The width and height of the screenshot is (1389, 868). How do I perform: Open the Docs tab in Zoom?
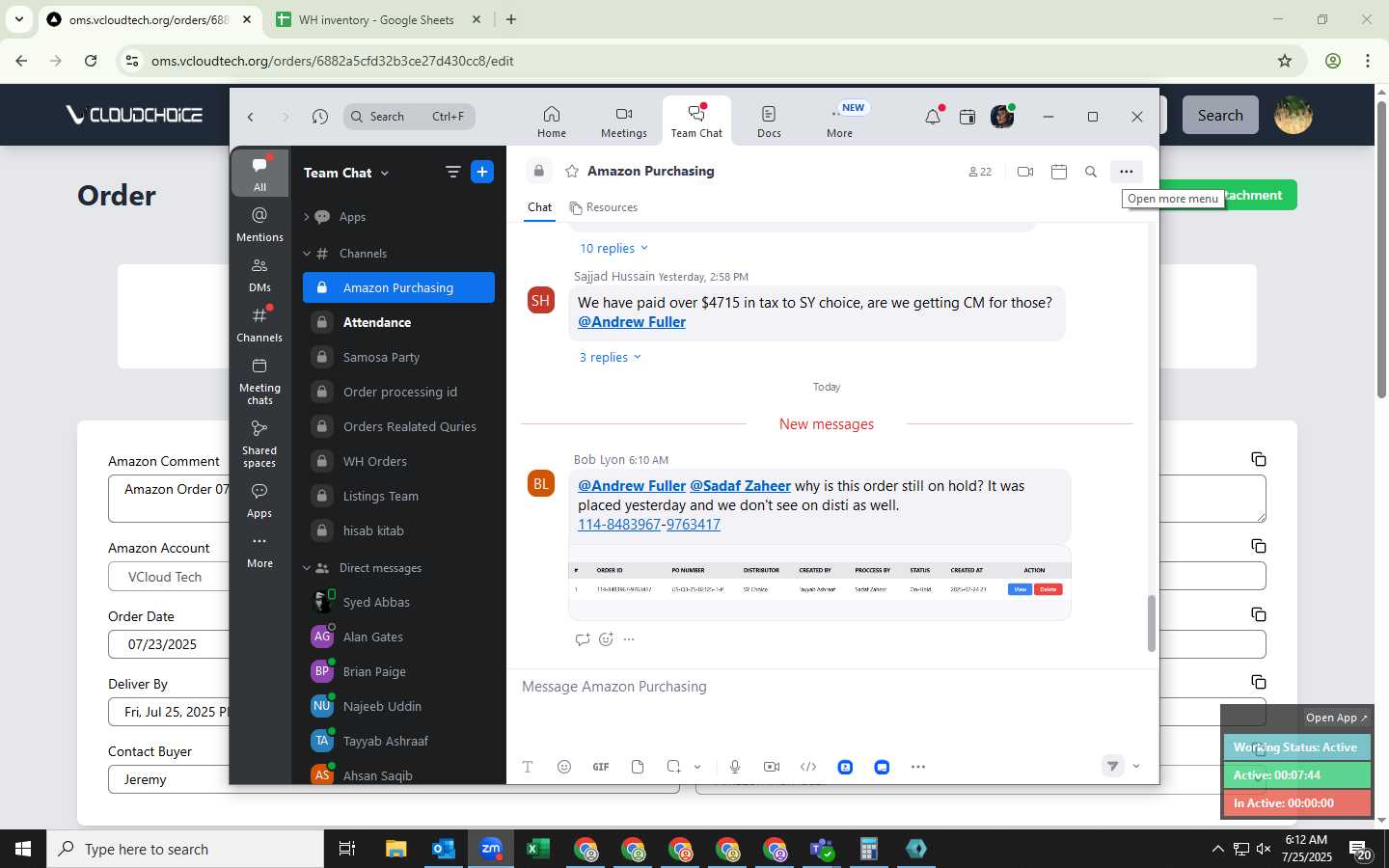pos(769,122)
